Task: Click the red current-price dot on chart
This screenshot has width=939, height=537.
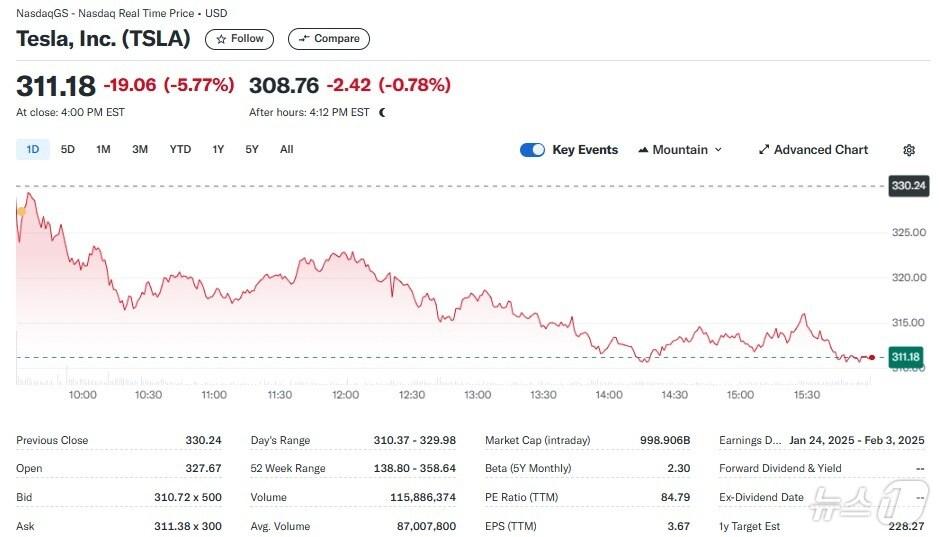Action: click(x=872, y=357)
